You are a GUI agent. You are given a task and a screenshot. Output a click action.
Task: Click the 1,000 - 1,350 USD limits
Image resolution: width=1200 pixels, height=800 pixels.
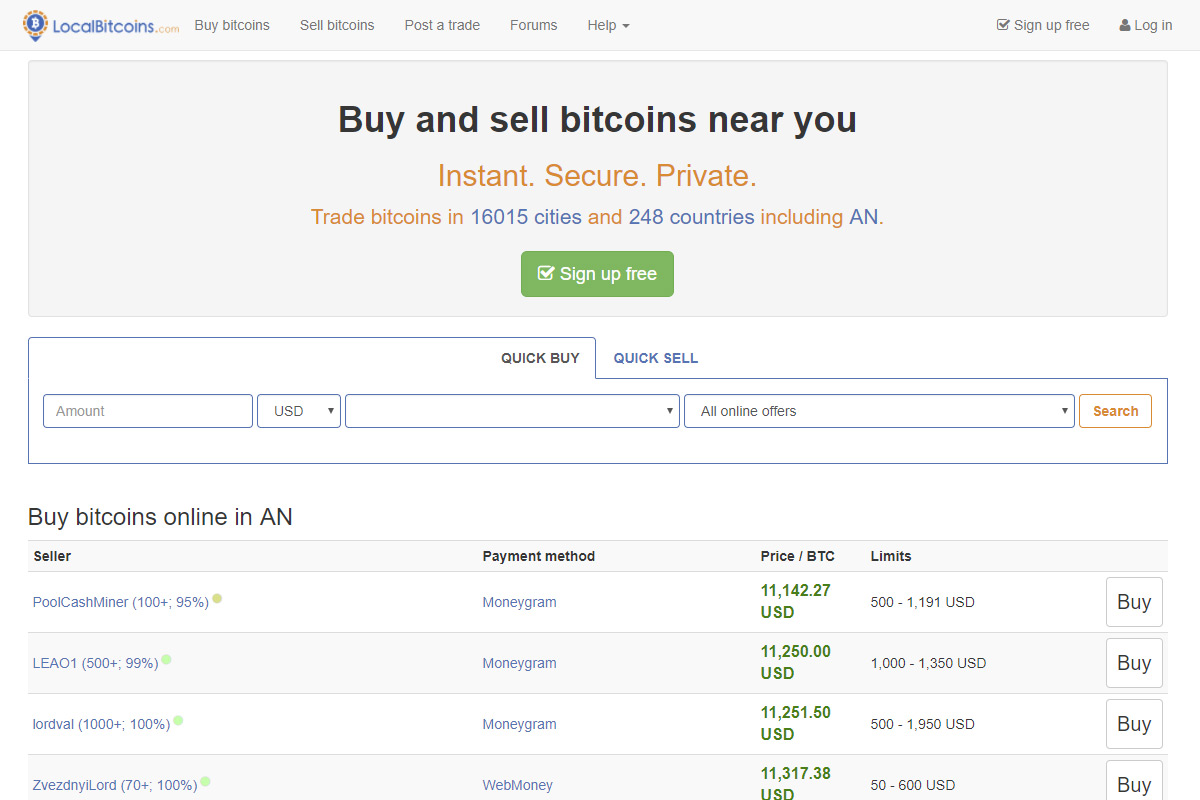928,663
